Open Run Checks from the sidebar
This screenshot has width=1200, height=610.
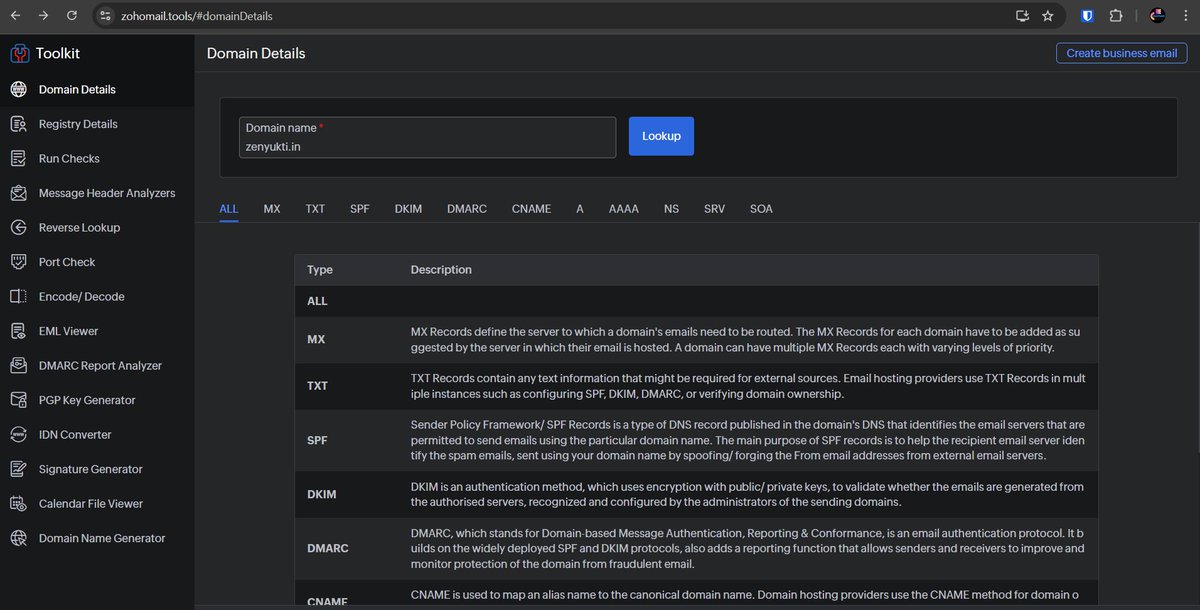click(69, 158)
